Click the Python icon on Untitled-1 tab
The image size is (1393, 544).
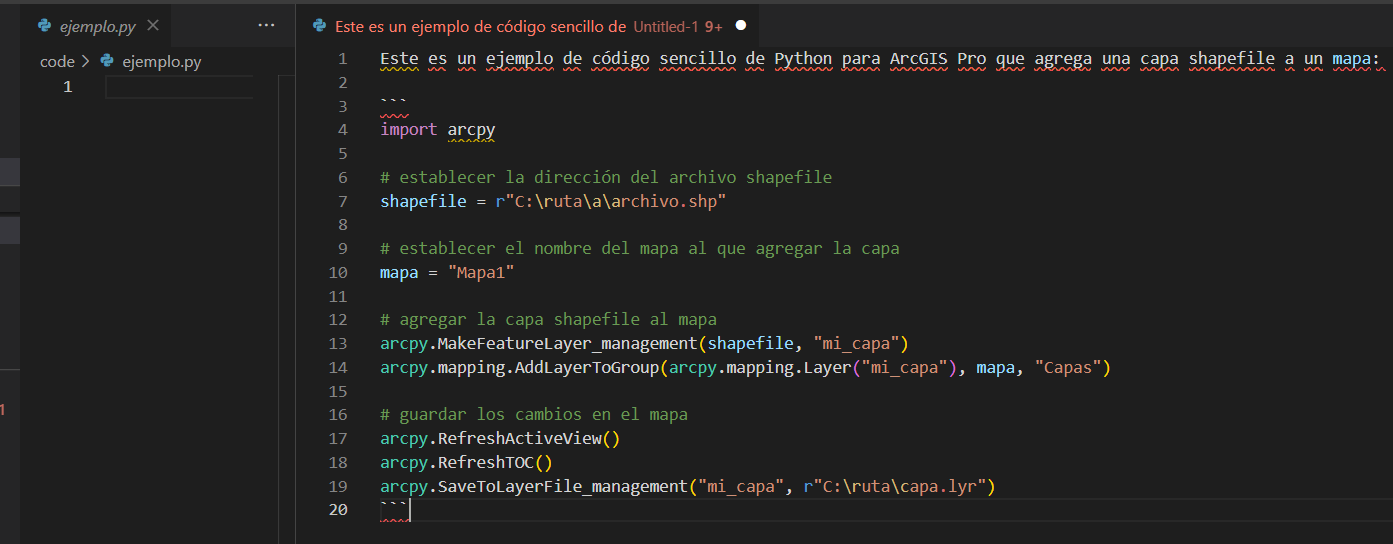pos(320,26)
